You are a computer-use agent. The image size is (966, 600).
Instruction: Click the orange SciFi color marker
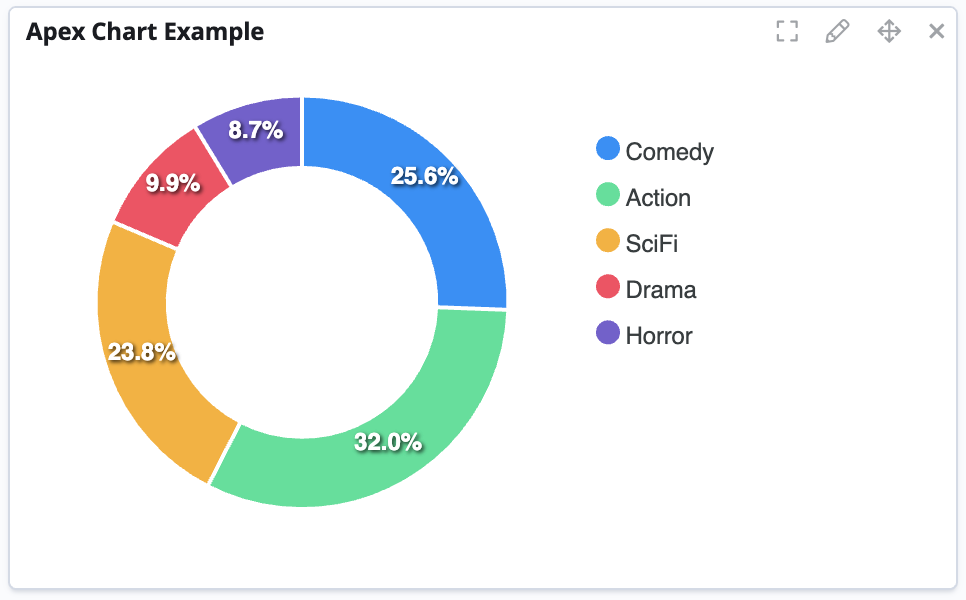coord(608,243)
